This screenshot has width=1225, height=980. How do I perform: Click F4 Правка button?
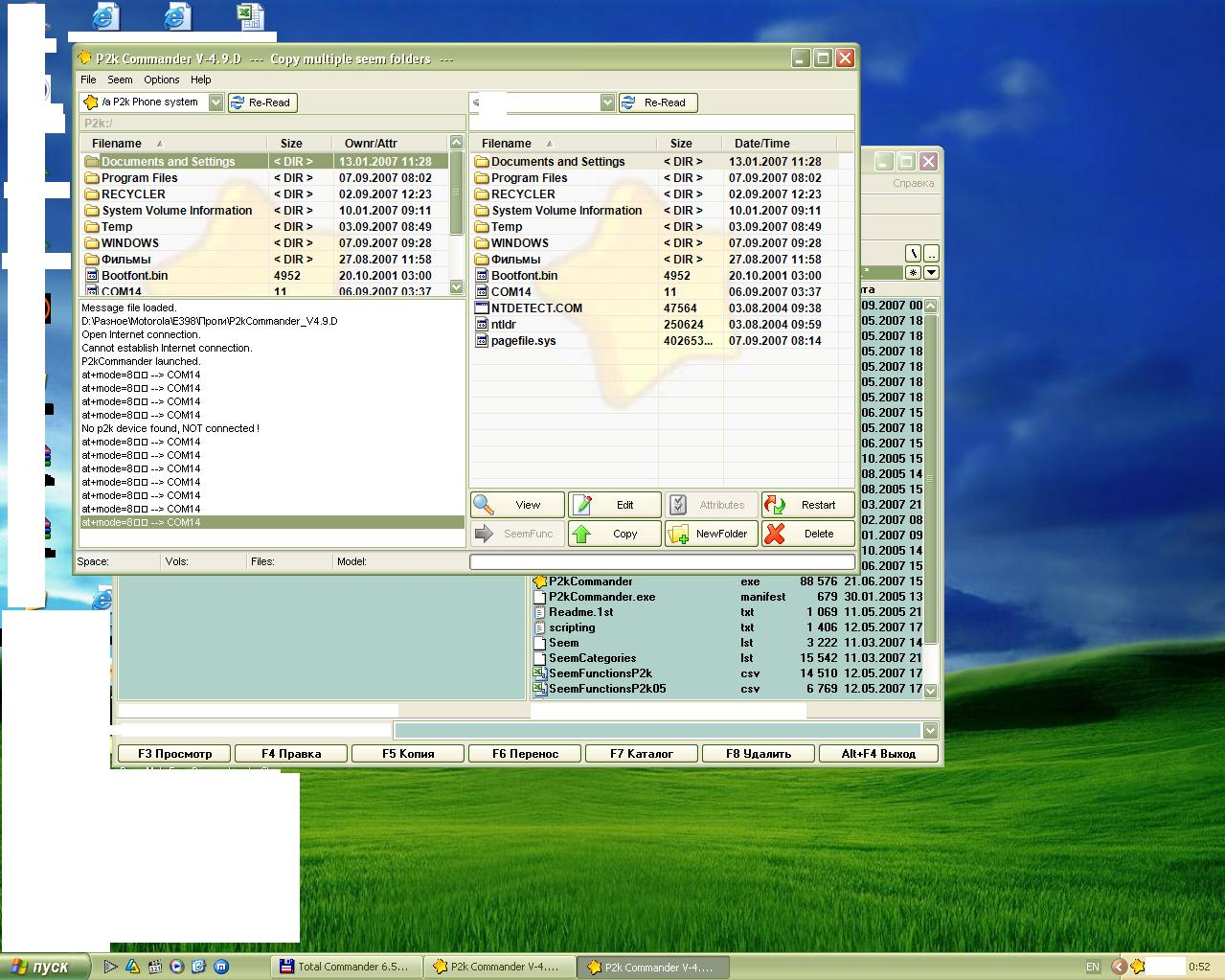tap(291, 754)
